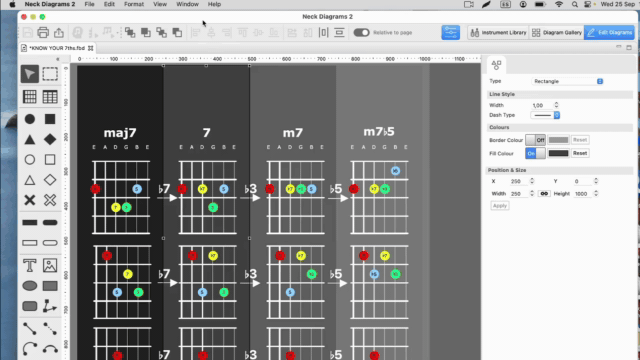Open the Format menu
Viewport: 640px width, 360px height.
134,4
